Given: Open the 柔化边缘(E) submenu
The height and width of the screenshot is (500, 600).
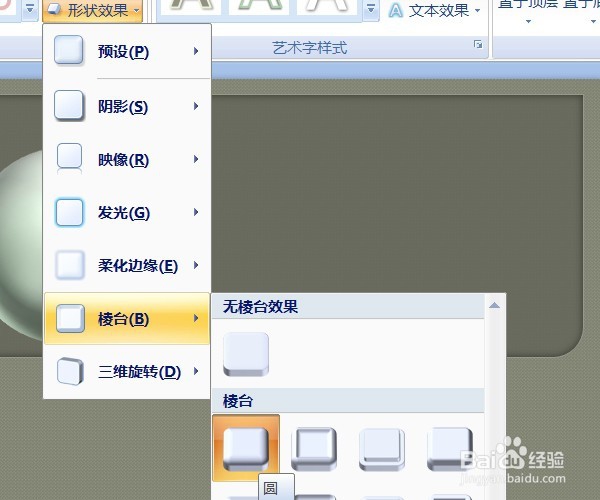Looking at the screenshot, I should pos(127,265).
